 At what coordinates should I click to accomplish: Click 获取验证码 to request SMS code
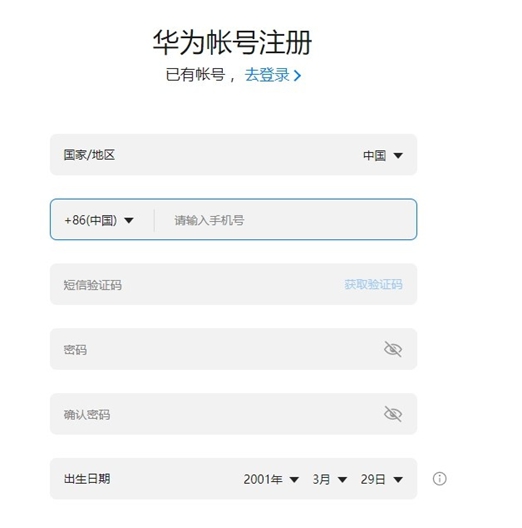pyautogui.click(x=373, y=285)
